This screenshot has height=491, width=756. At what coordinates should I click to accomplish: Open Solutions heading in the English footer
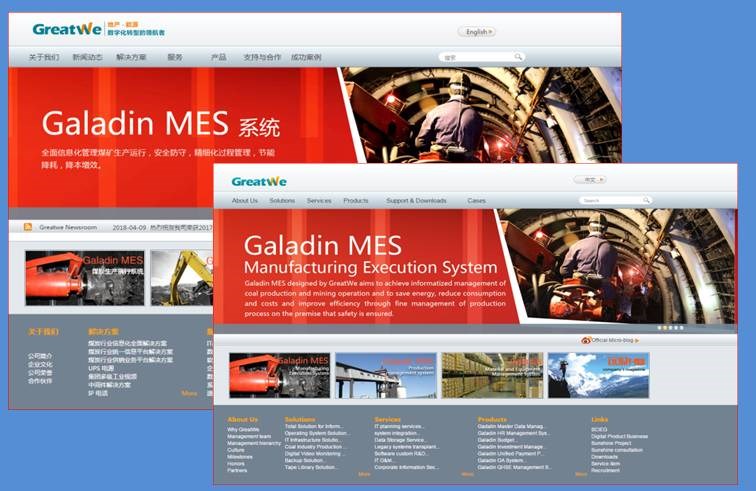(x=300, y=420)
